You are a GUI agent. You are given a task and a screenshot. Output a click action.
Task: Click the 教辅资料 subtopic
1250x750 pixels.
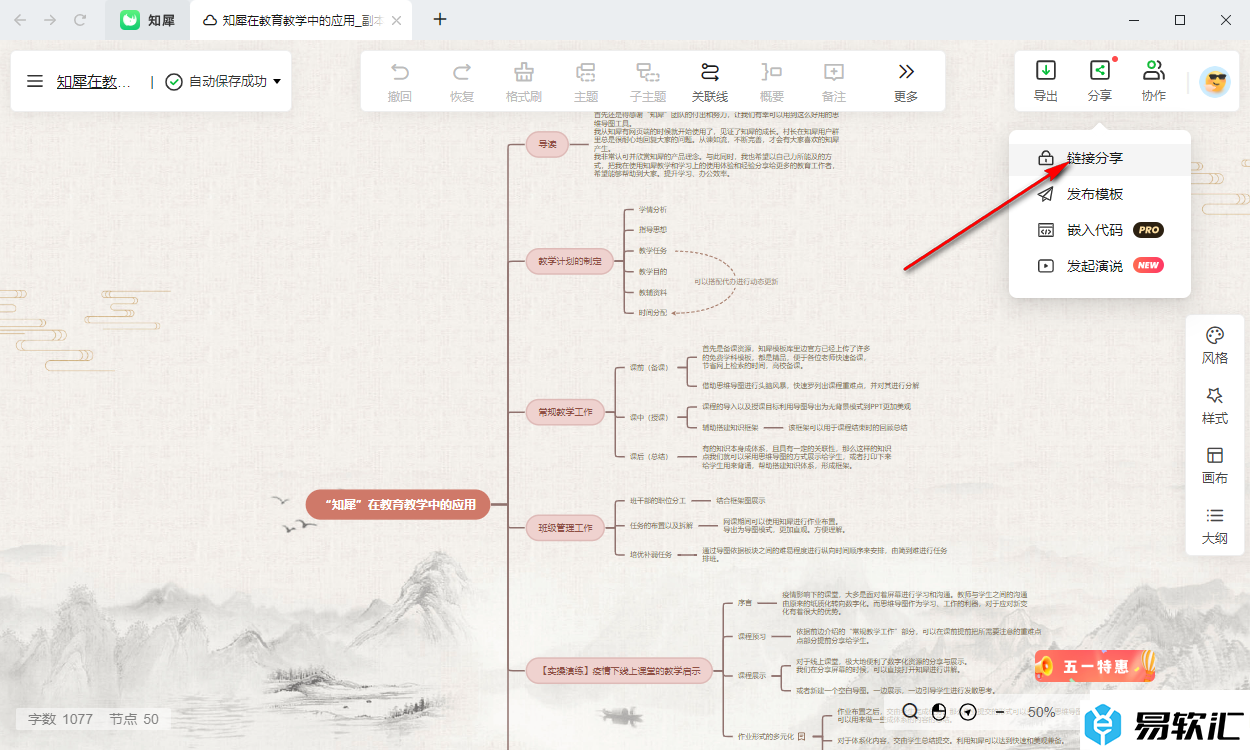pyautogui.click(x=652, y=292)
